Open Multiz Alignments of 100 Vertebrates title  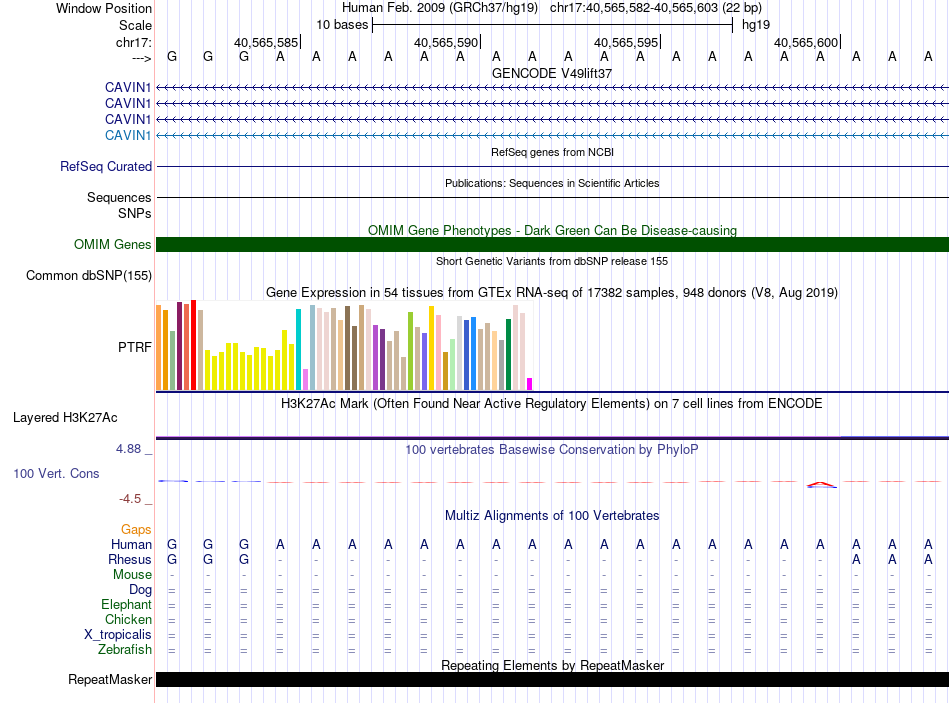point(552,516)
